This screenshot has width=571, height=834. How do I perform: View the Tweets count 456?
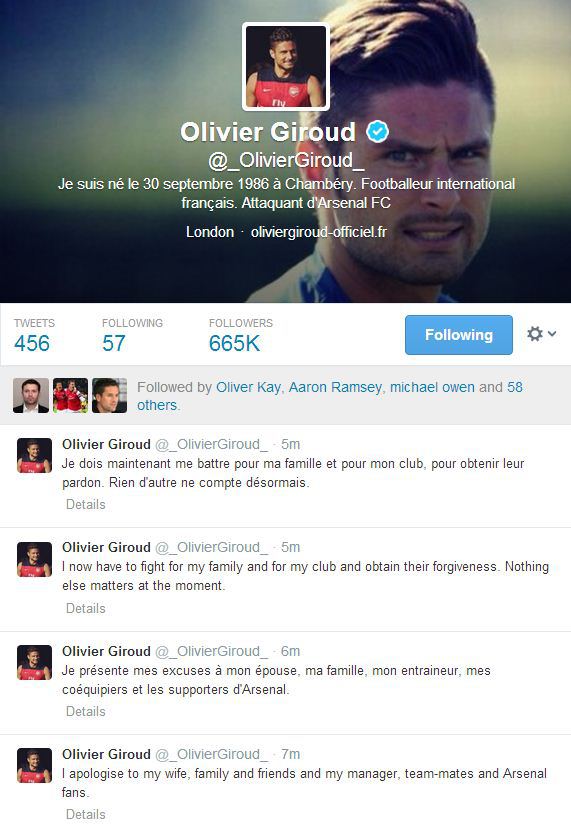pos(32,343)
